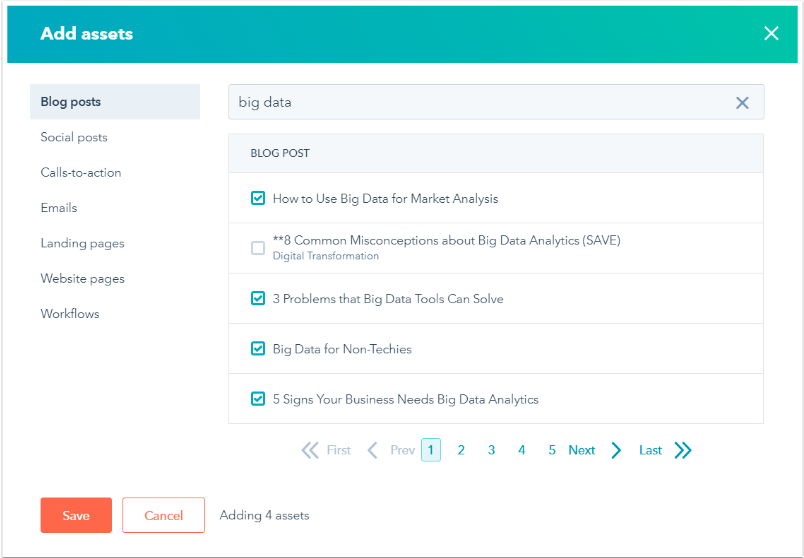Image resolution: width=804 pixels, height=558 pixels.
Task: Click the Next page chevron icon
Action: (616, 450)
